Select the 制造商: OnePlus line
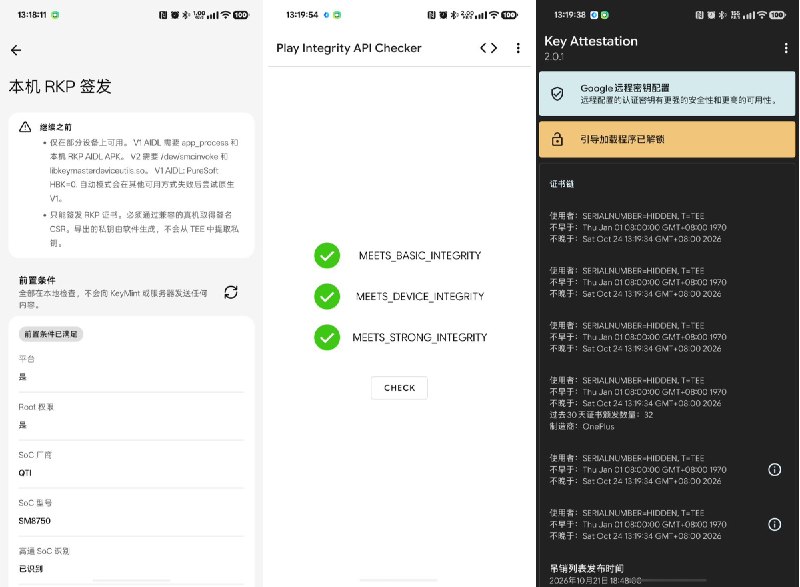This screenshot has height=587, width=800. pyautogui.click(x=582, y=426)
